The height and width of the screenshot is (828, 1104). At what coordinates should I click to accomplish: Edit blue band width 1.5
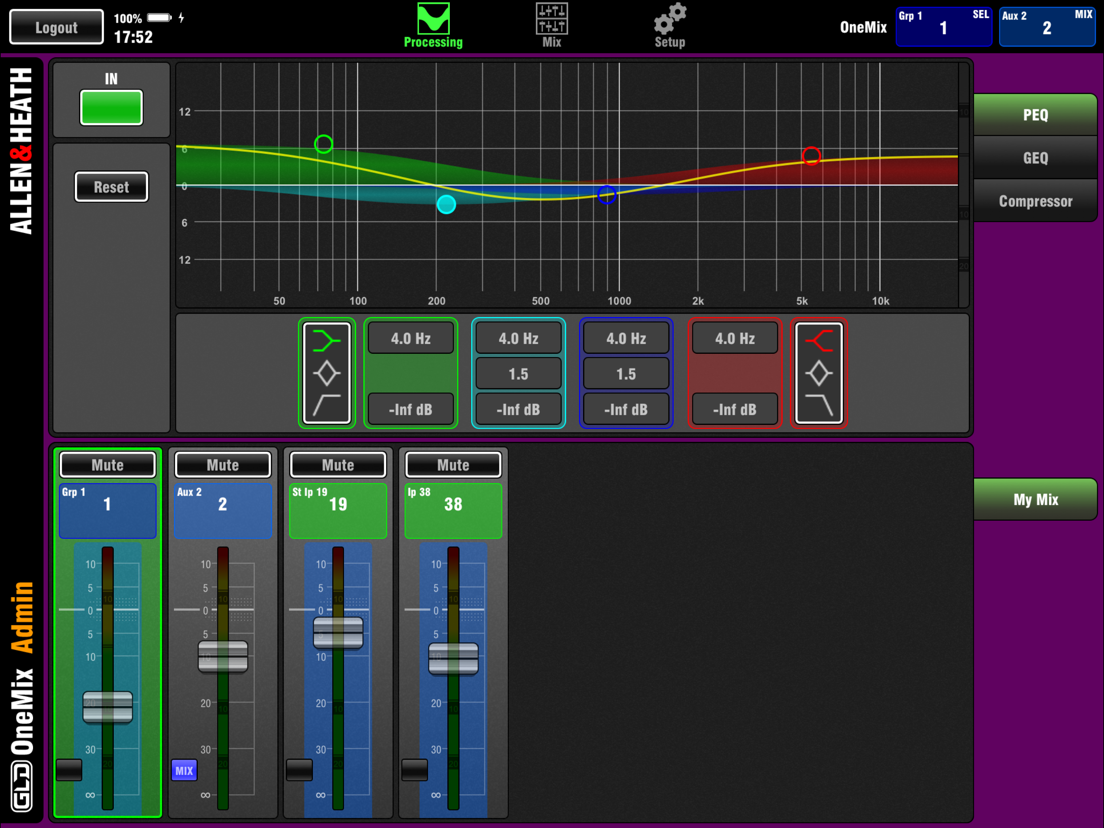click(x=626, y=374)
